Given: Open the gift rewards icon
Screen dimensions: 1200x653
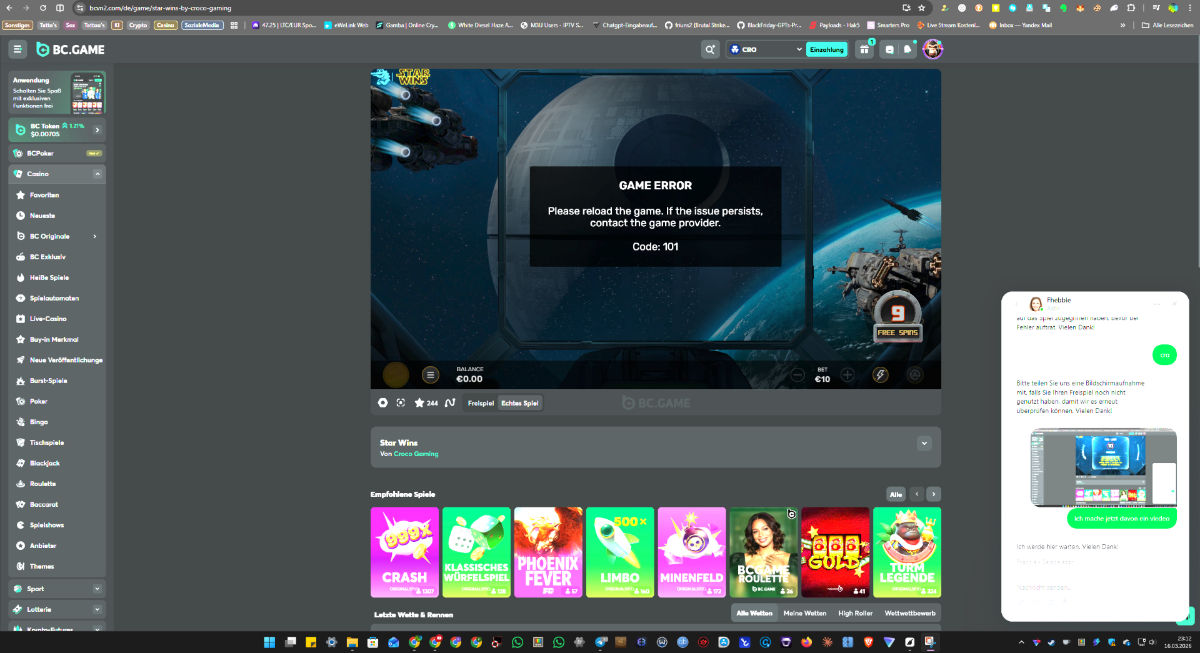Looking at the screenshot, I should tap(864, 49).
